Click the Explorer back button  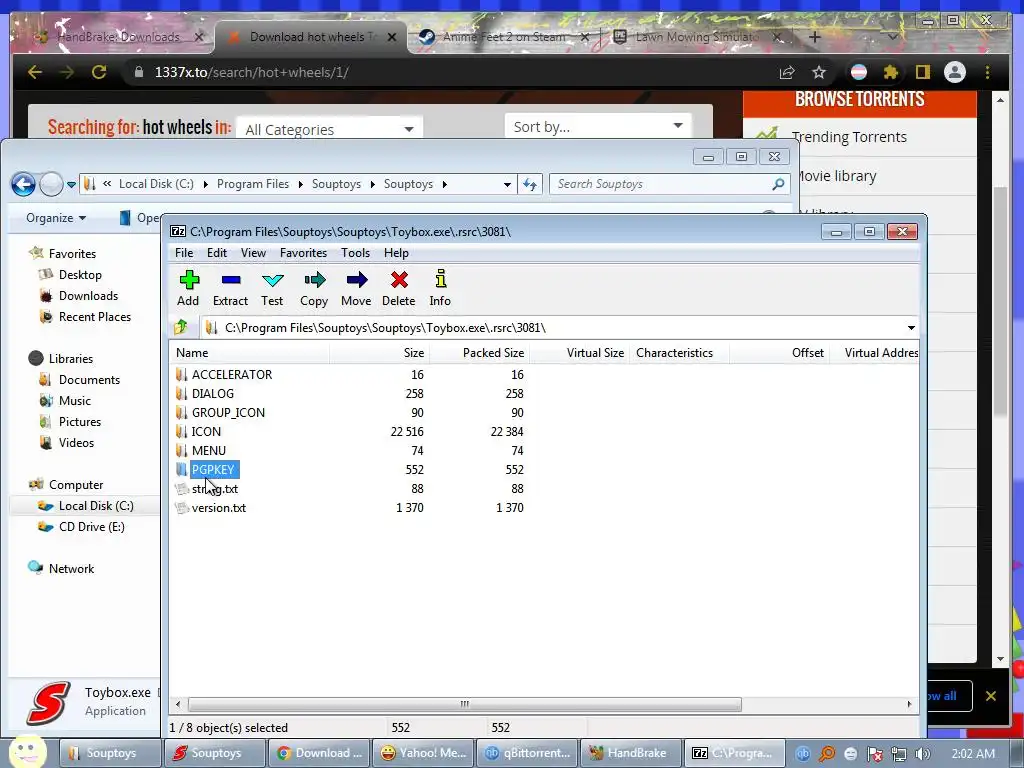tap(23, 185)
